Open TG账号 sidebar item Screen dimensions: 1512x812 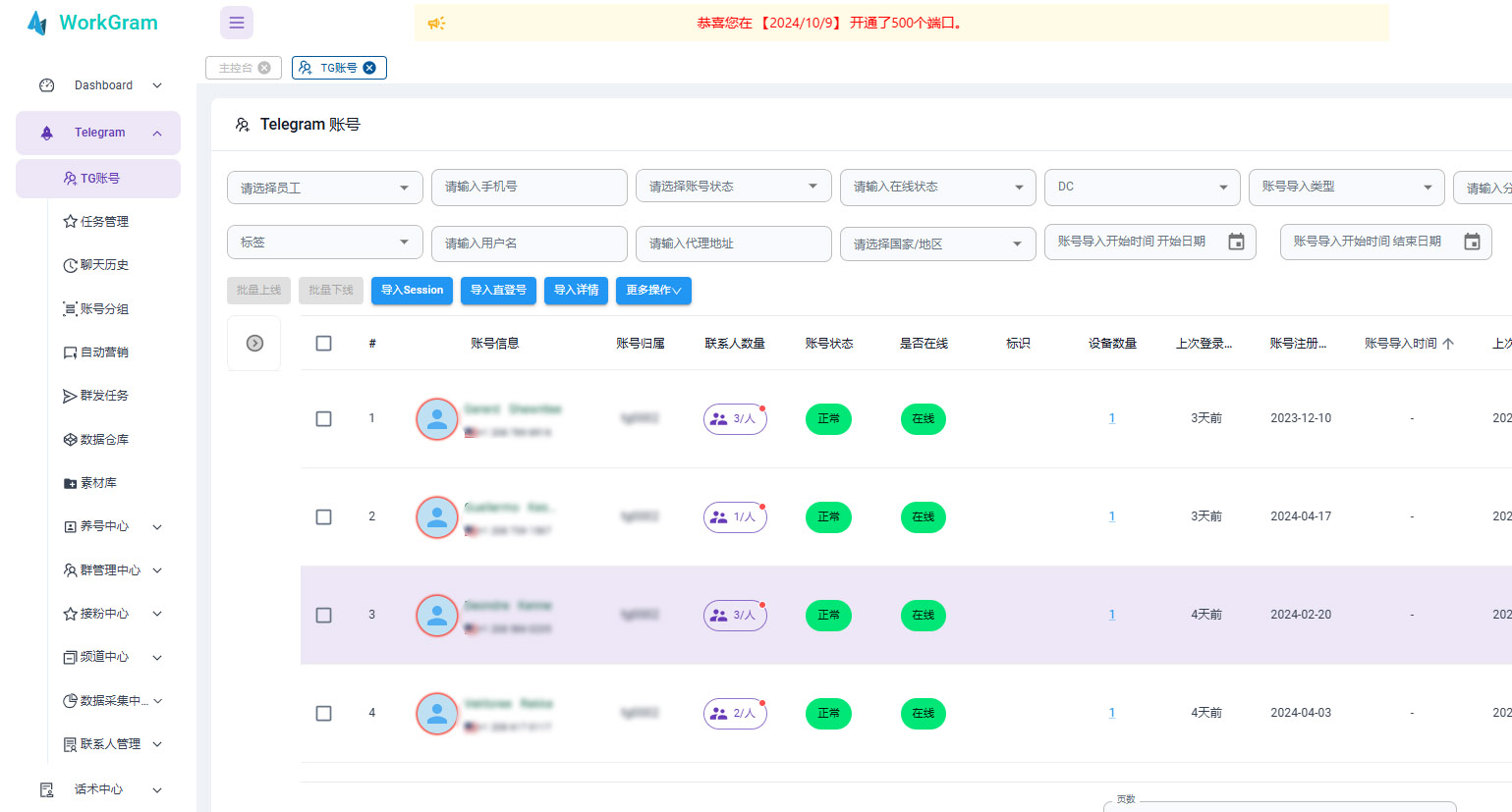pyautogui.click(x=98, y=179)
